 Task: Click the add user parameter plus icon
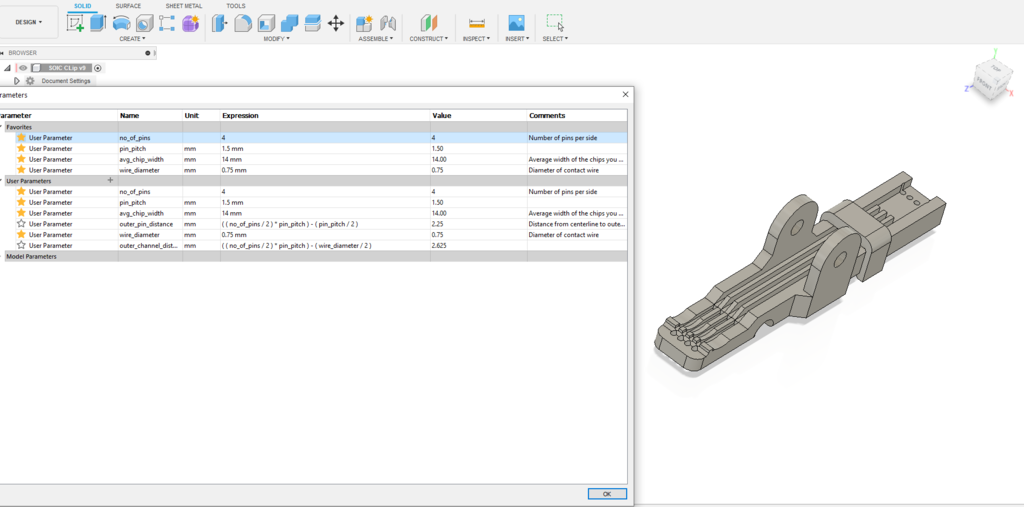(110, 181)
